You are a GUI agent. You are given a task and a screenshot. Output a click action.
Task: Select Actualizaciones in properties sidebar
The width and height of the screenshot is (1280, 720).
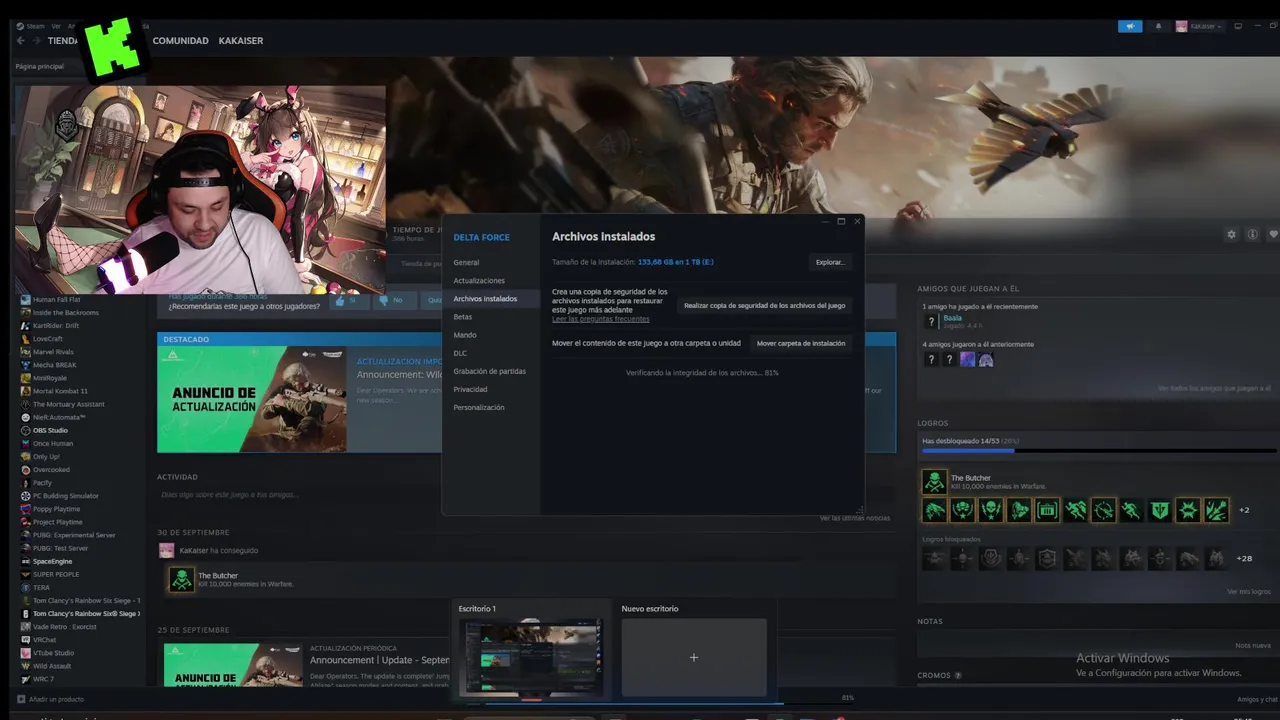(x=479, y=281)
